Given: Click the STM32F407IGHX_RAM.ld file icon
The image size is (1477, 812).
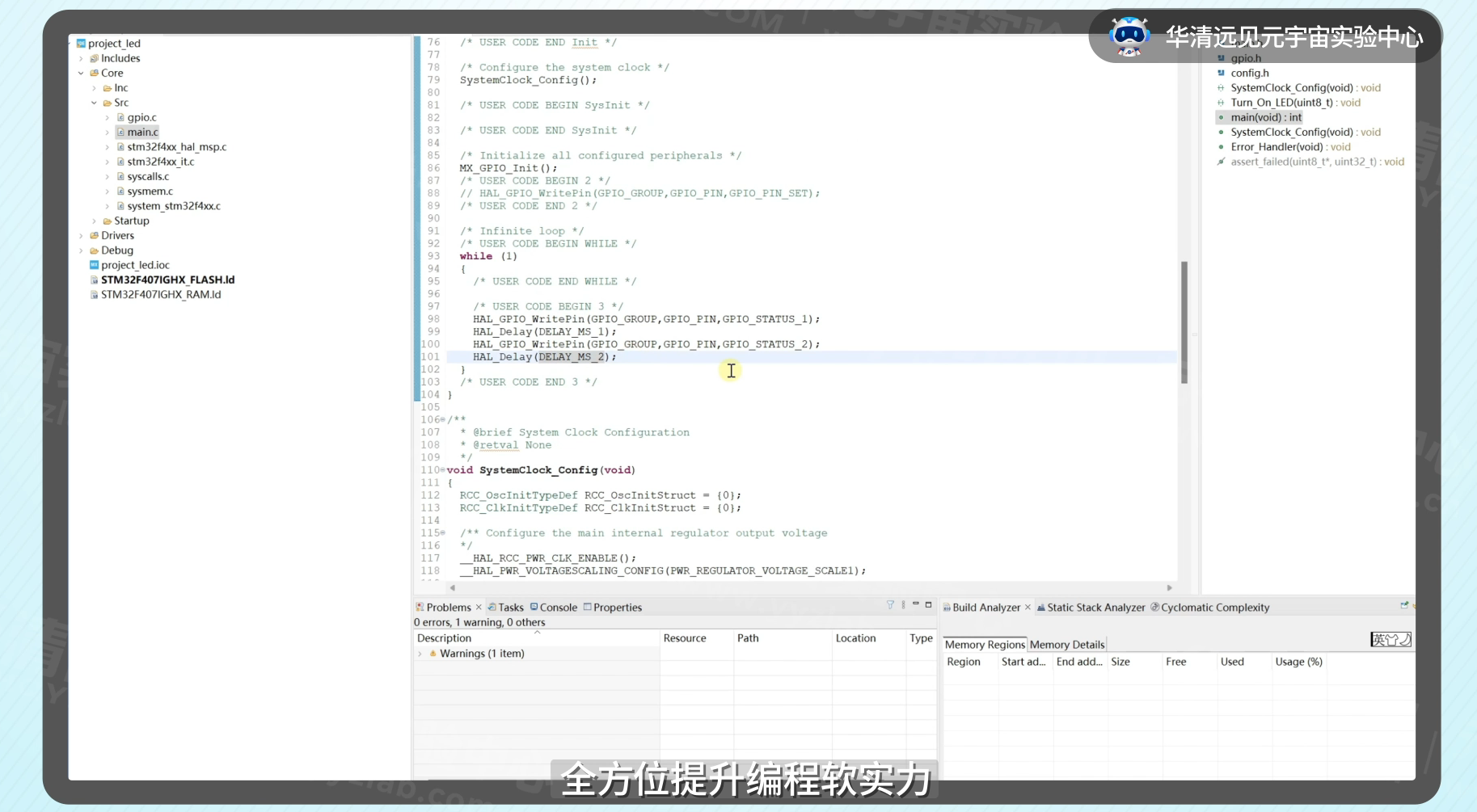Looking at the screenshot, I should (x=94, y=295).
